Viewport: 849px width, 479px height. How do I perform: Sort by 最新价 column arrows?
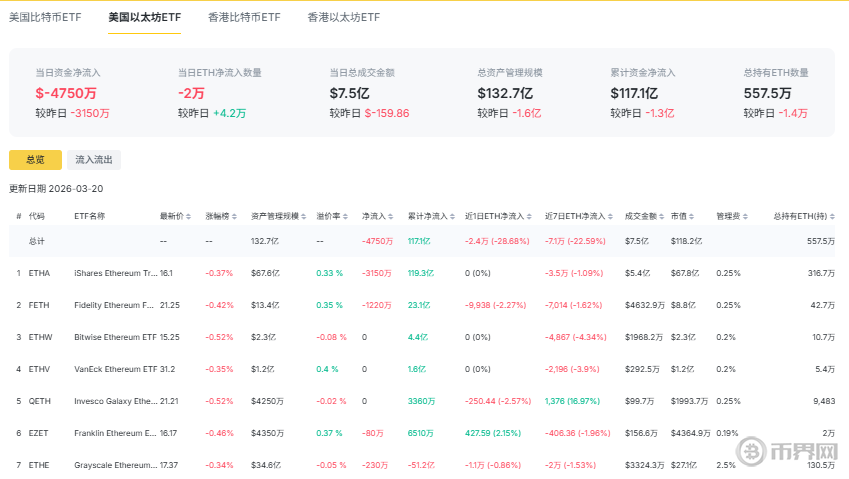click(x=188, y=216)
